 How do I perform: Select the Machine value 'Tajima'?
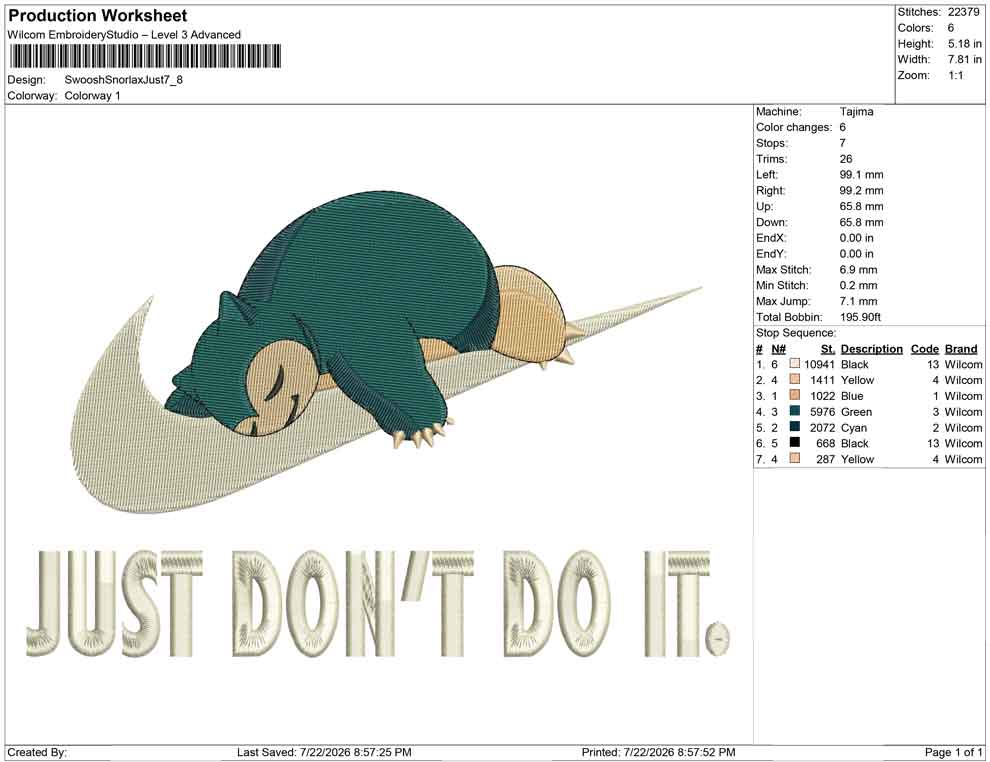click(857, 111)
